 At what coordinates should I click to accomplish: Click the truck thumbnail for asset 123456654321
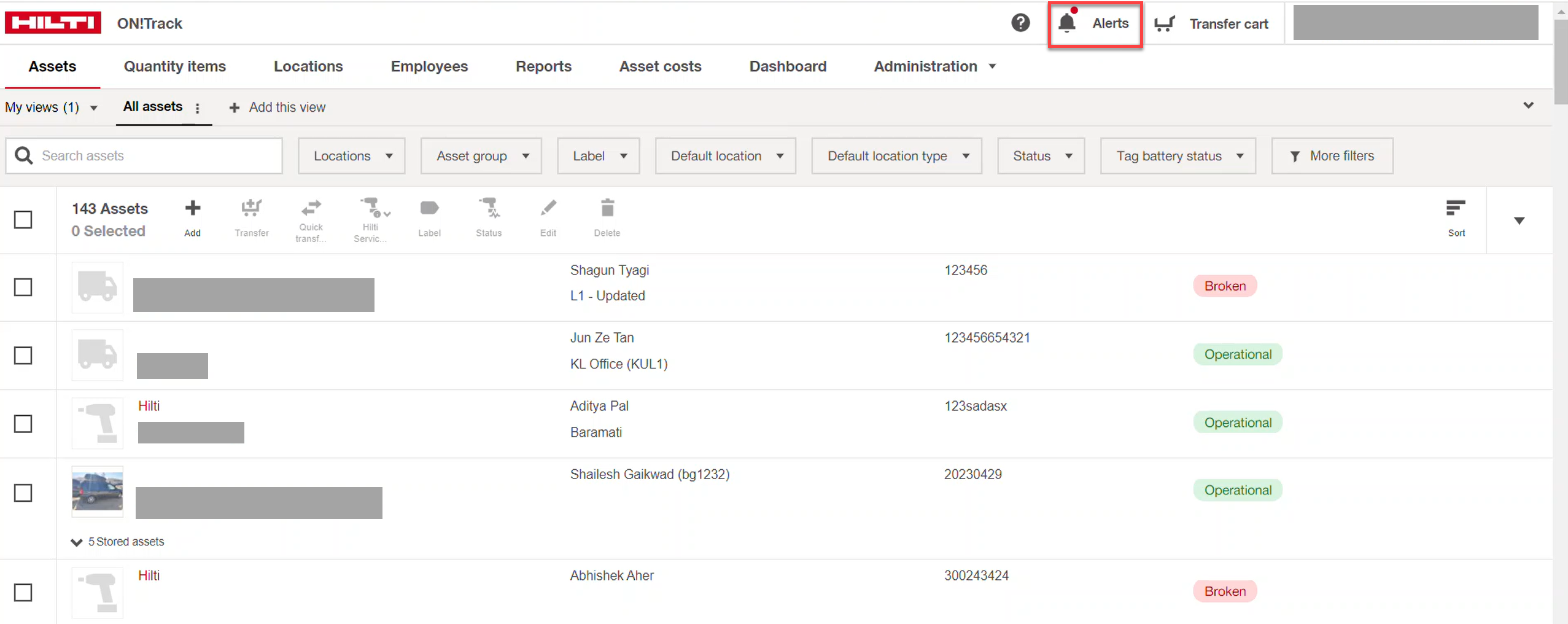pyautogui.click(x=98, y=355)
